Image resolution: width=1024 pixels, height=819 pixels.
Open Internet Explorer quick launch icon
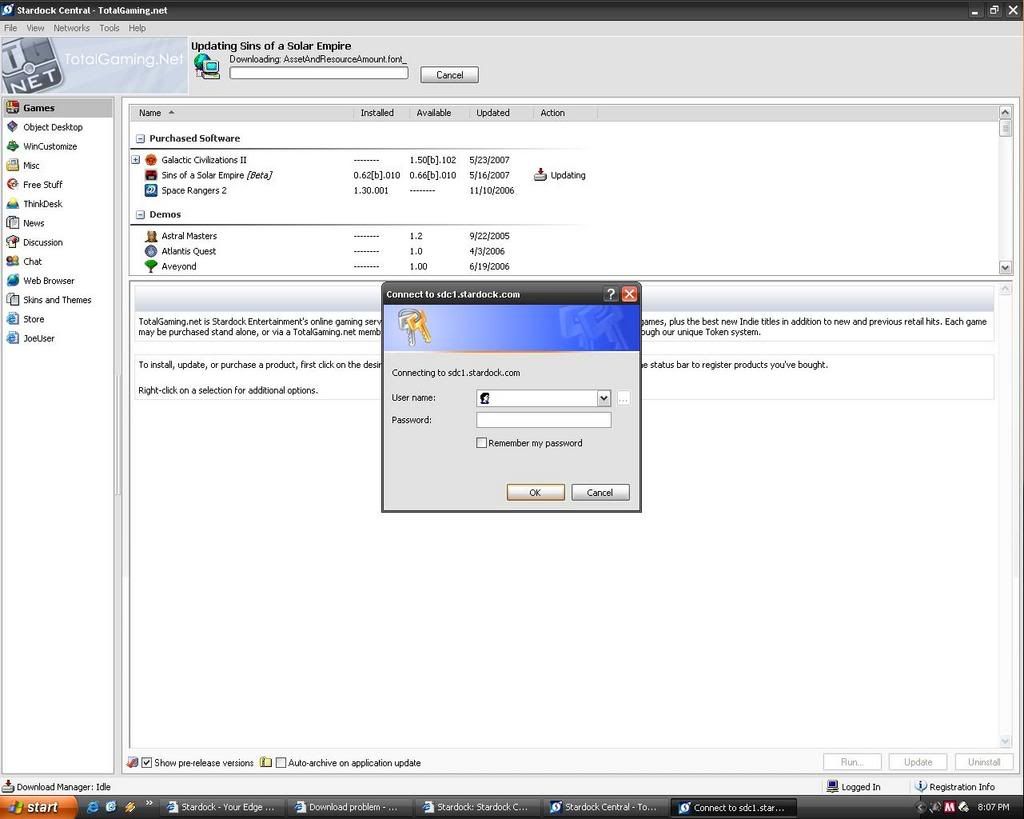tap(93, 807)
